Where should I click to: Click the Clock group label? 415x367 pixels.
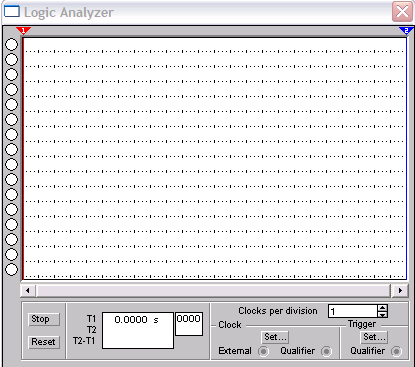point(230,325)
